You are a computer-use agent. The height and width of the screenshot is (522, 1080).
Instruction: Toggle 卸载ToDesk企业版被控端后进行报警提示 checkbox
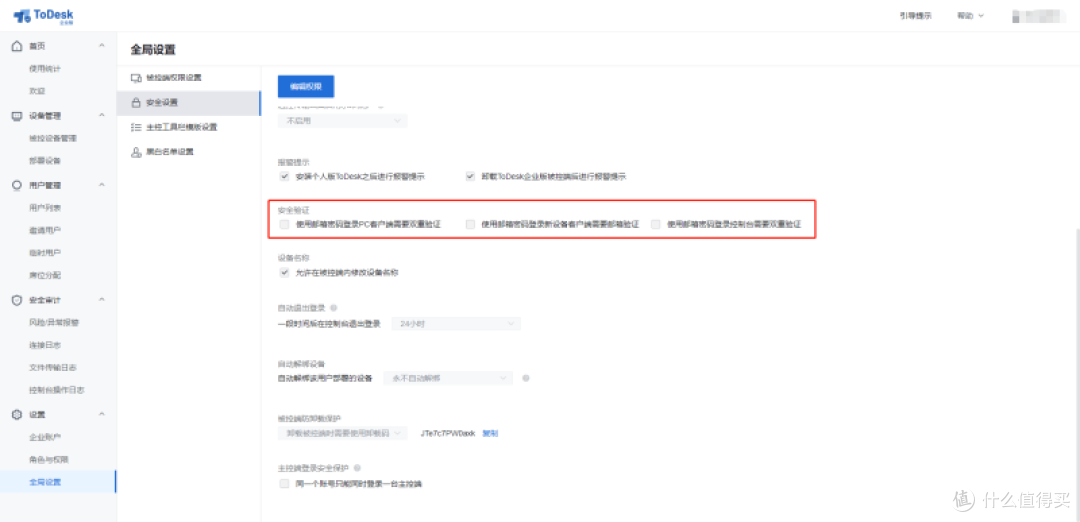[470, 177]
